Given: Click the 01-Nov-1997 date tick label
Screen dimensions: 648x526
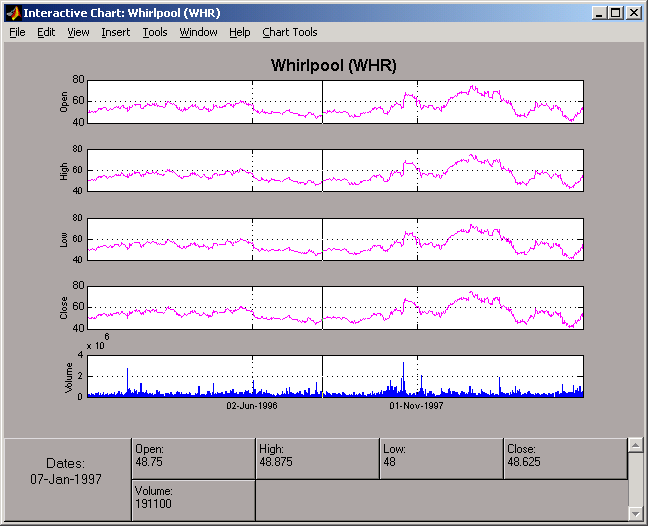Looking at the screenshot, I should 416,406.
